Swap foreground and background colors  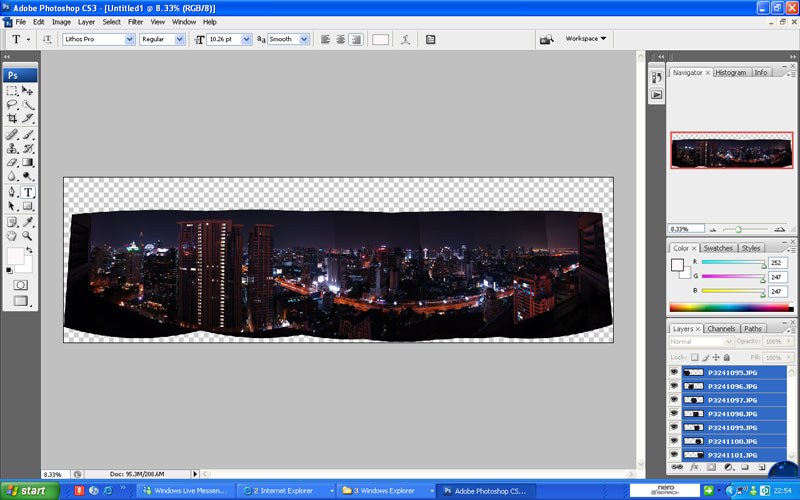point(29,250)
